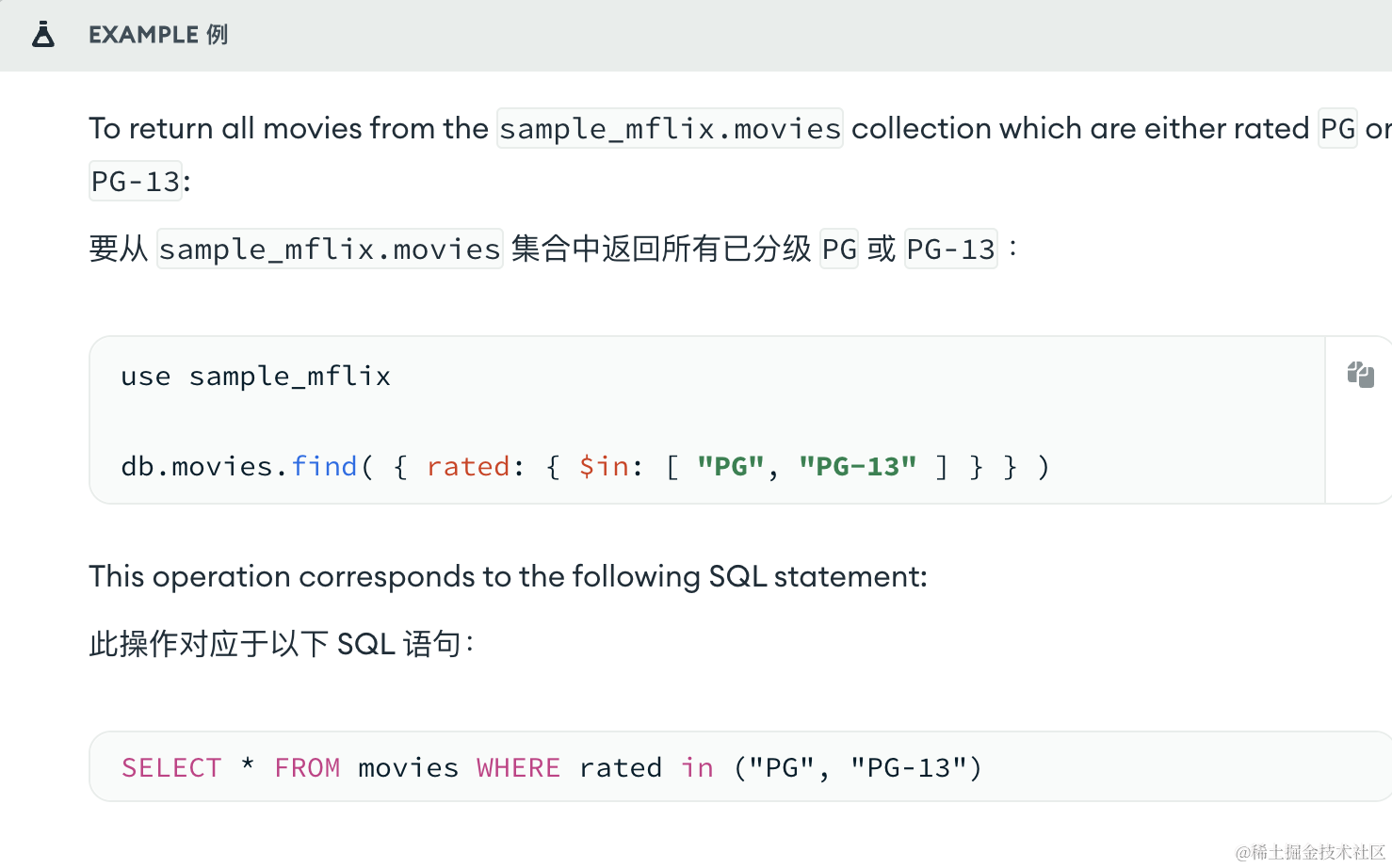The image size is (1392, 868).
Task: Click the WHERE keyword in SQL statement
Action: [518, 767]
